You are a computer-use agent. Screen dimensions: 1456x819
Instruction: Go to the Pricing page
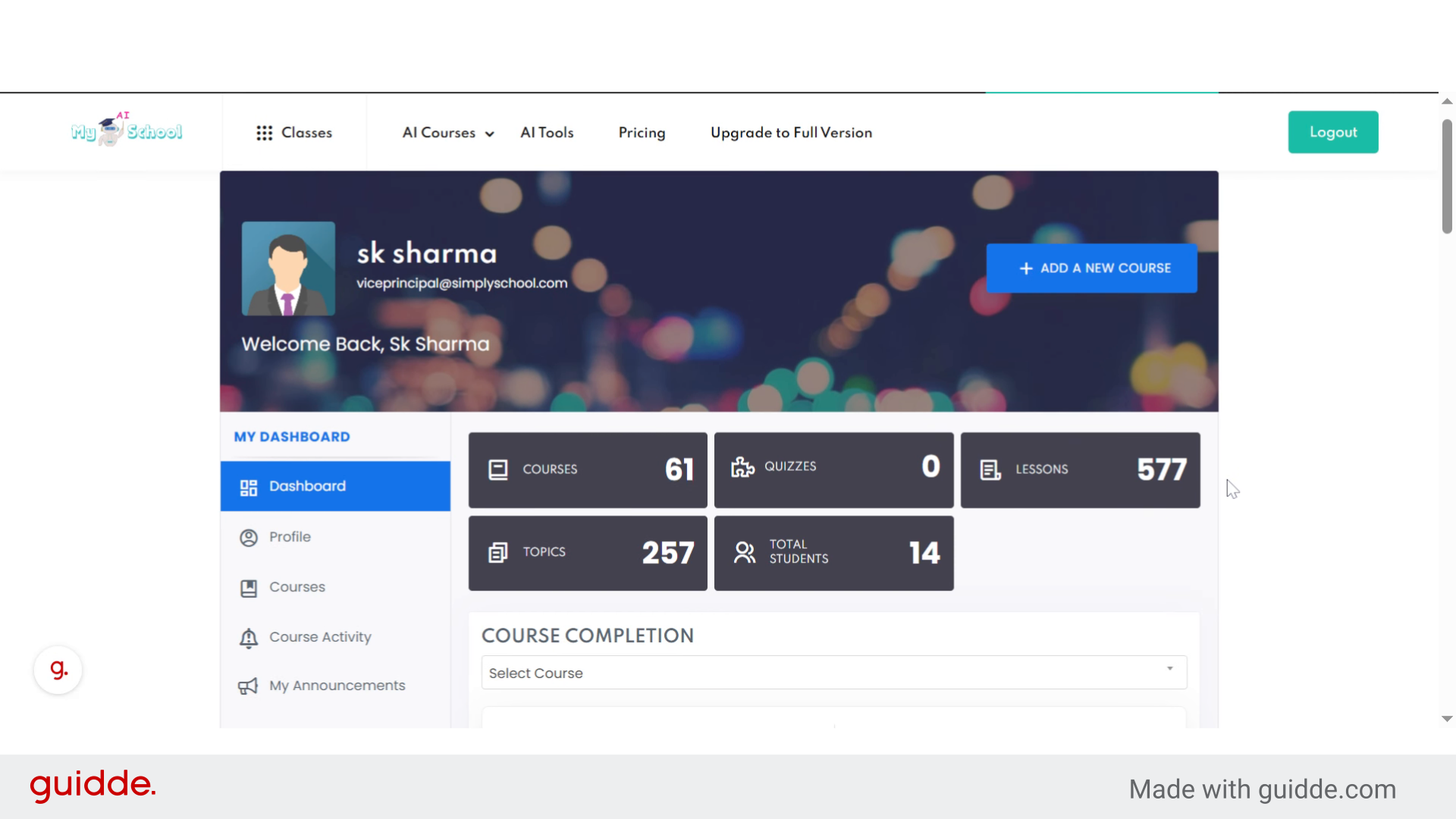(642, 133)
